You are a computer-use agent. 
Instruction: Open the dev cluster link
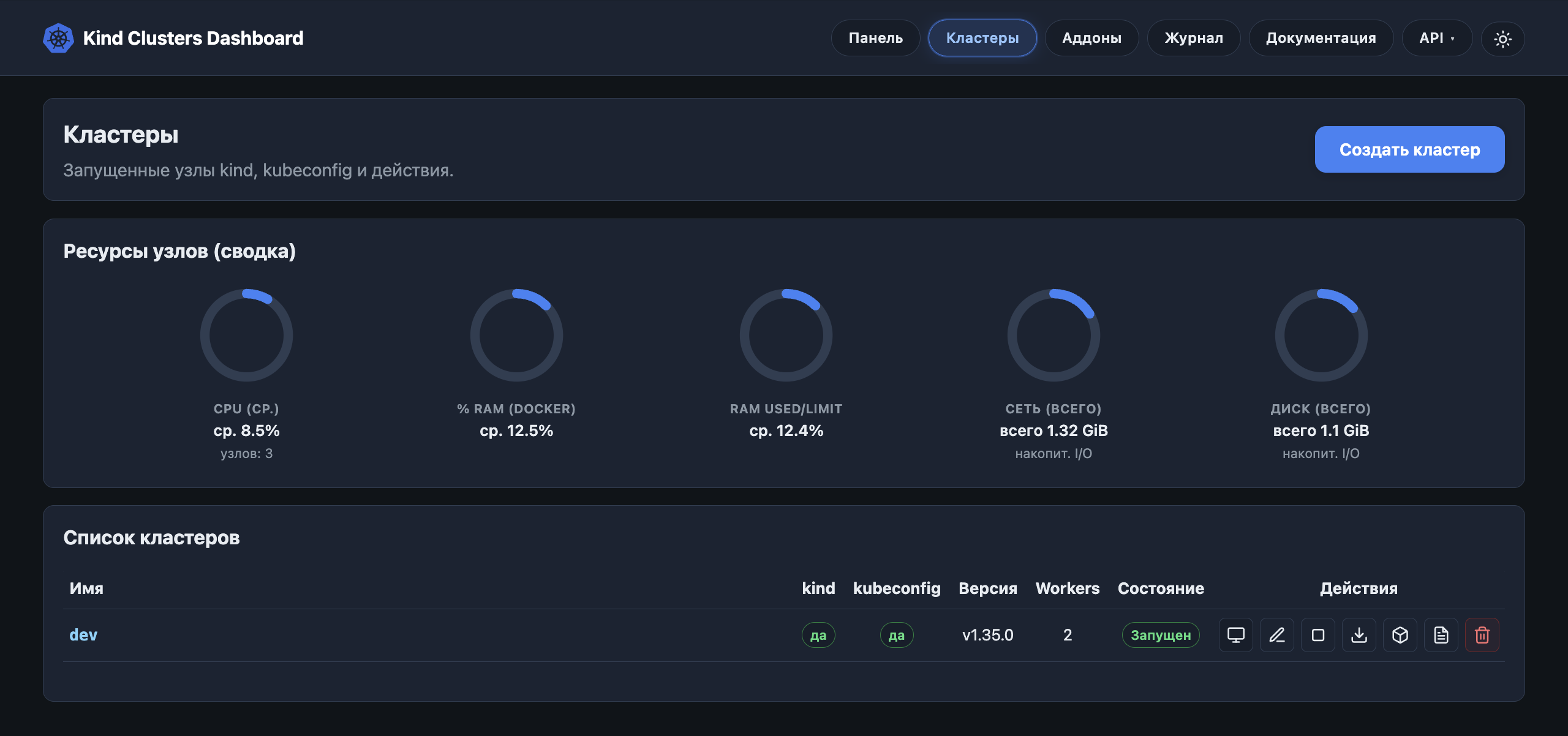click(x=83, y=635)
